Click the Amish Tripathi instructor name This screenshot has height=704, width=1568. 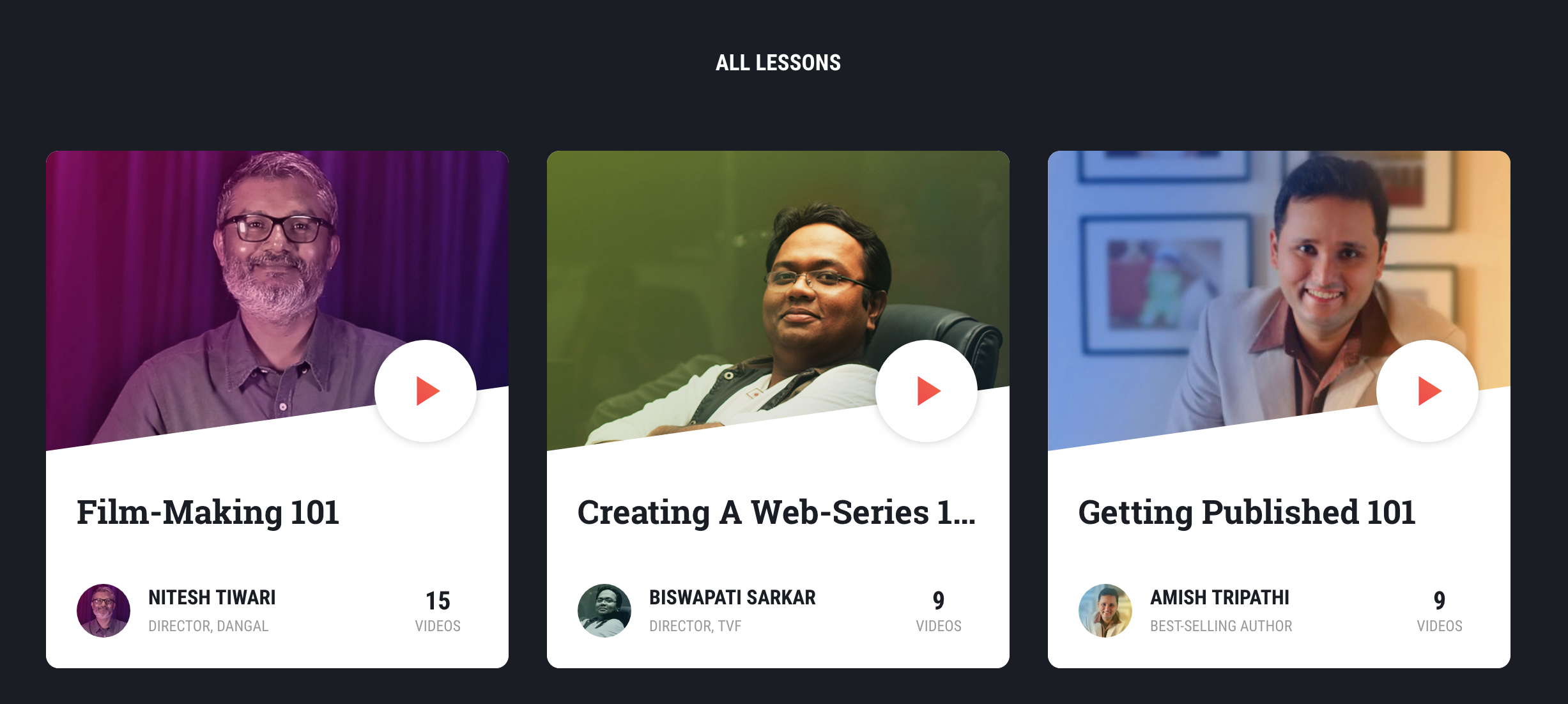(1220, 597)
